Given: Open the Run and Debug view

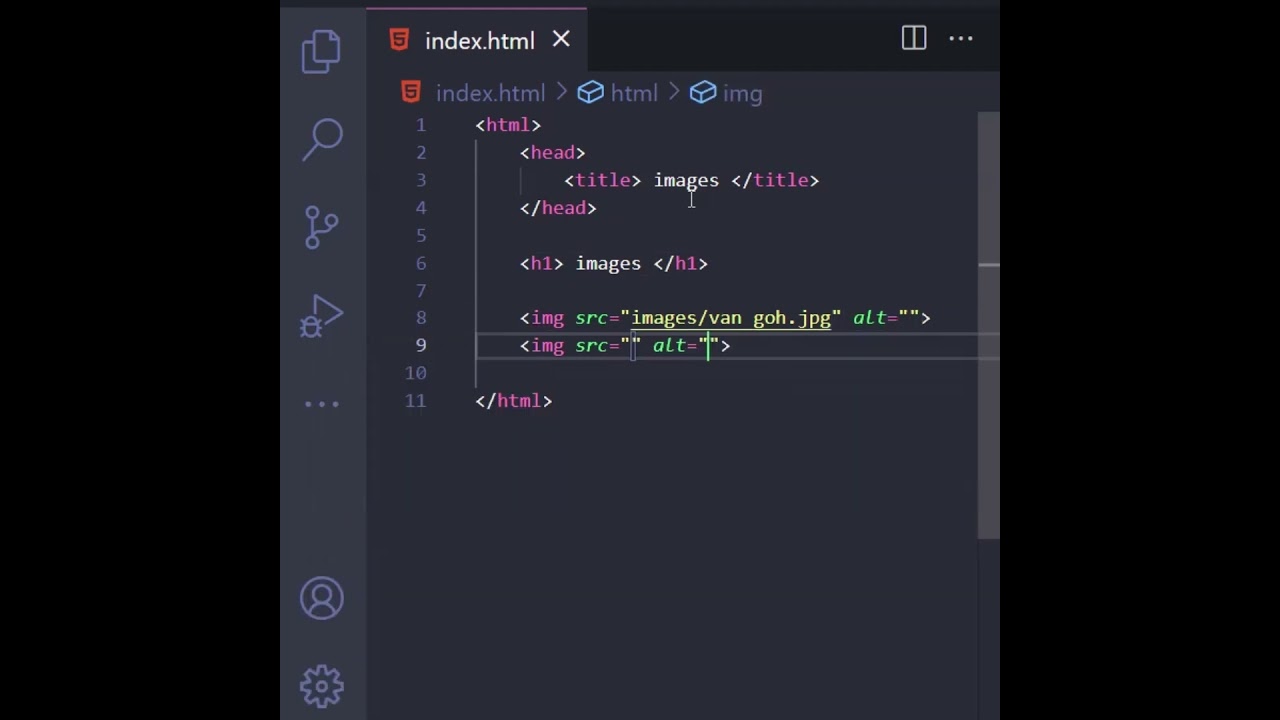Looking at the screenshot, I should coord(322,316).
